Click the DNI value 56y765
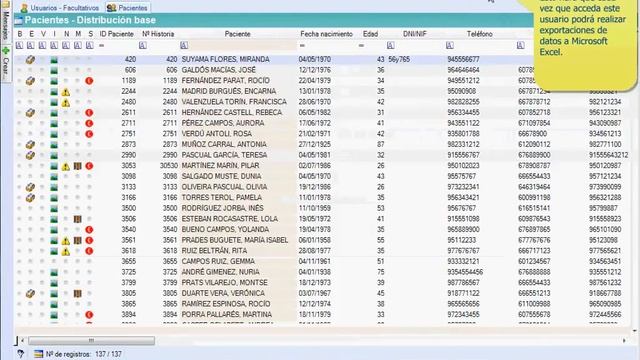Image resolution: width=640 pixels, height=360 pixels. (399, 60)
